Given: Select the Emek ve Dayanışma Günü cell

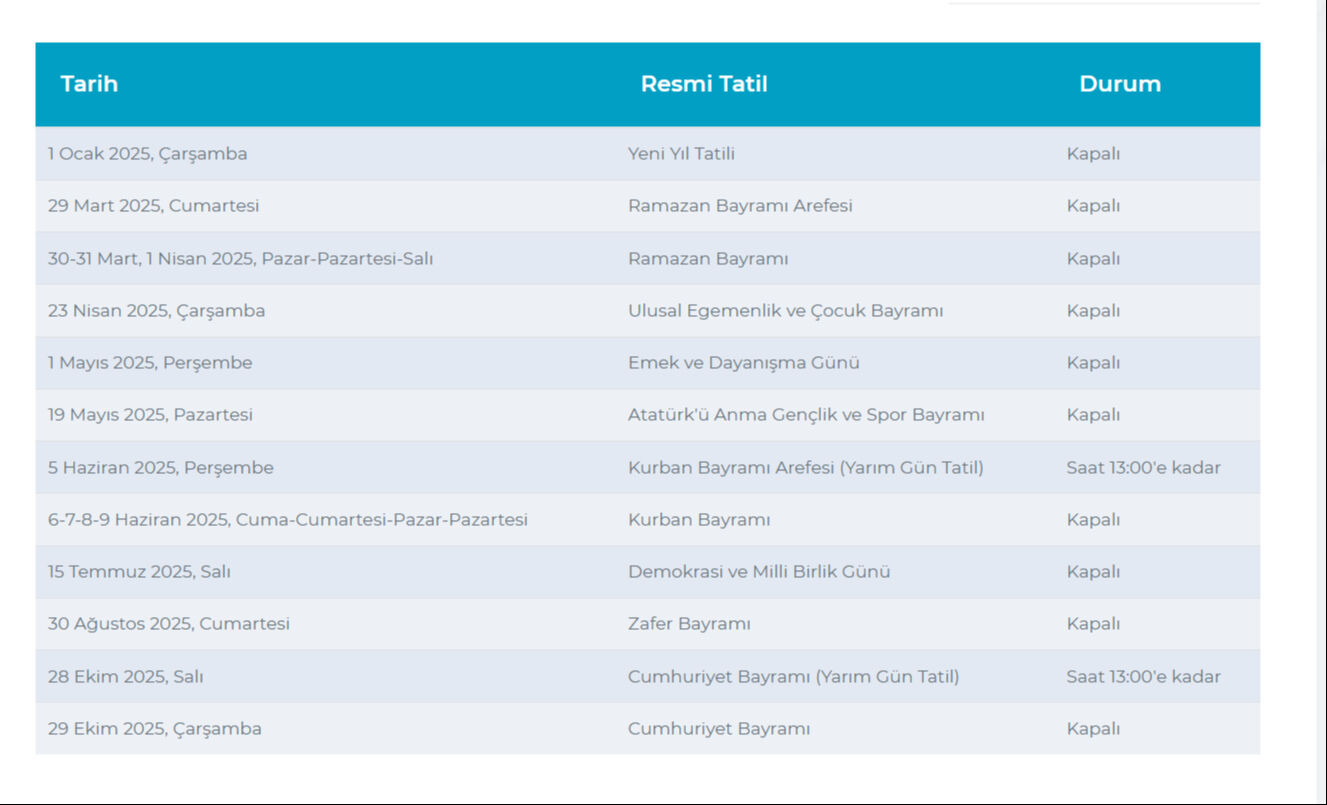Looking at the screenshot, I should (x=743, y=363).
